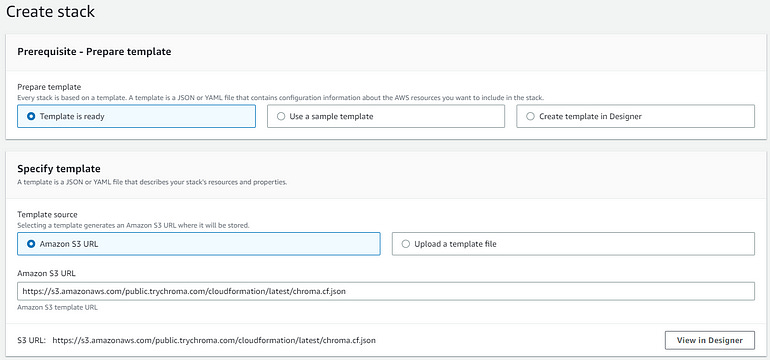Focus the Amazon S3 URL input field
Image resolution: width=770 pixels, height=360 pixels.
[x=385, y=291]
